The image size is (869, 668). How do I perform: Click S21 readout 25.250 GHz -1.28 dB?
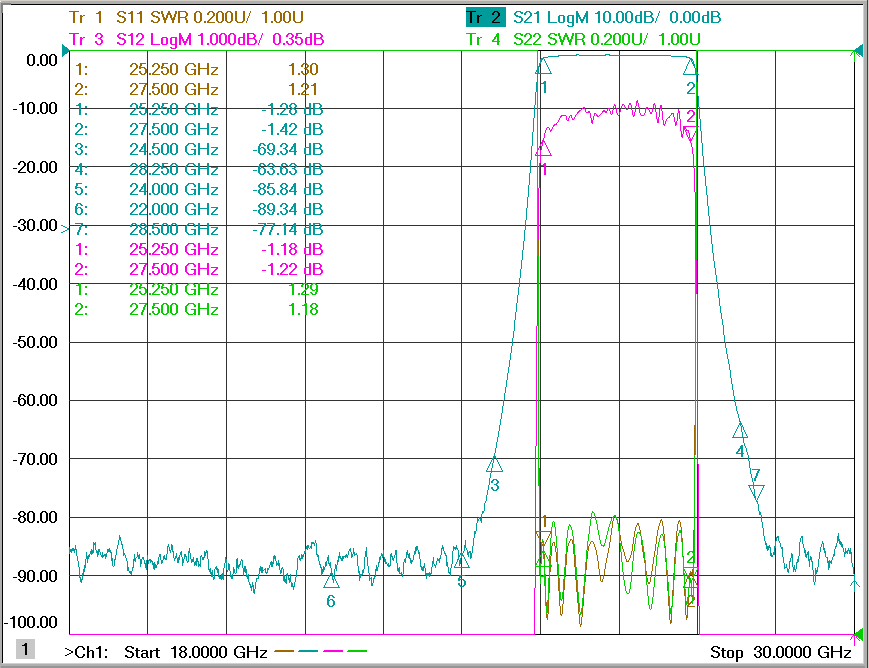(x=199, y=109)
